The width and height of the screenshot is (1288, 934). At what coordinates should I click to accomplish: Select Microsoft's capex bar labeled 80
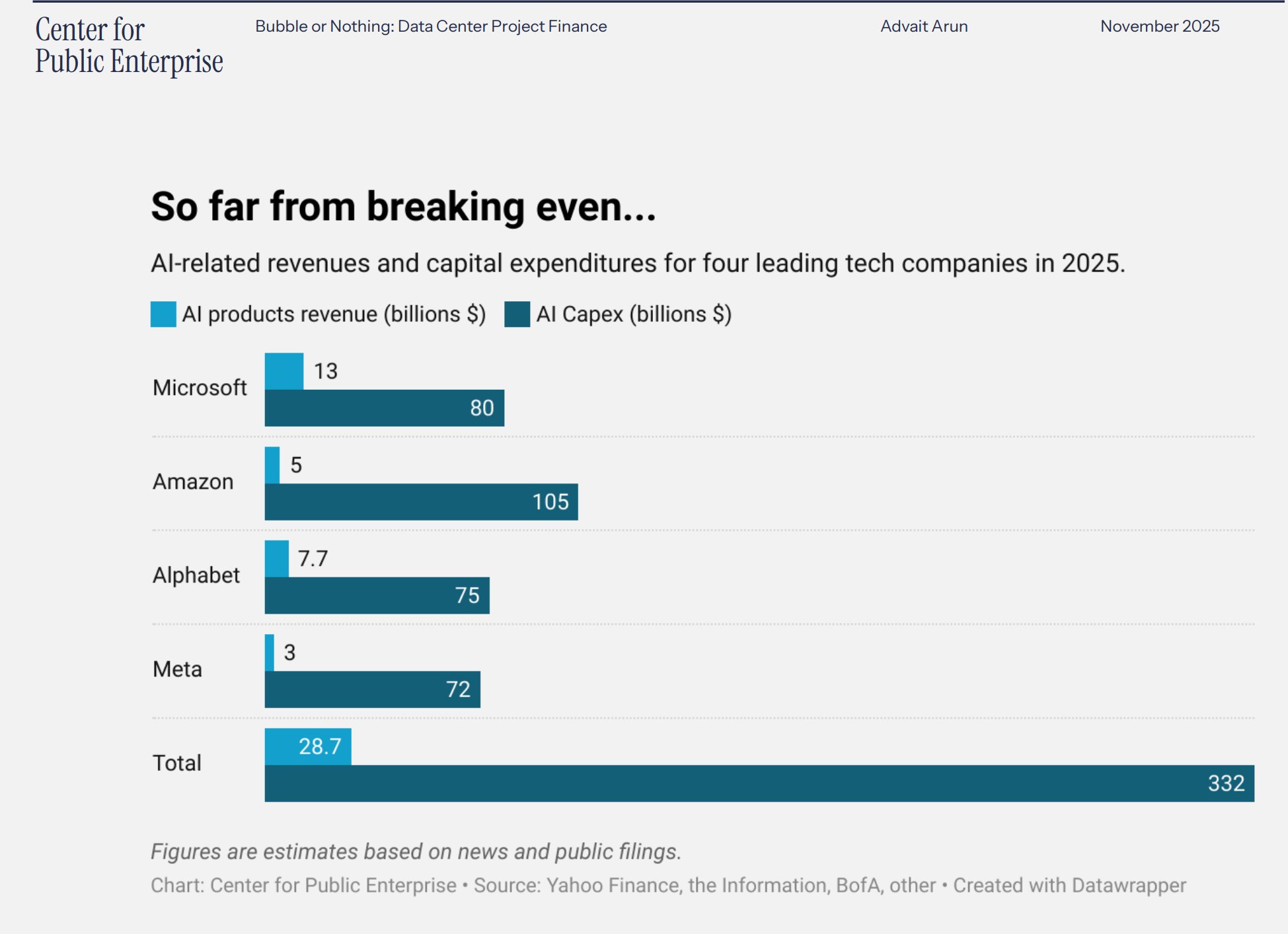[384, 408]
